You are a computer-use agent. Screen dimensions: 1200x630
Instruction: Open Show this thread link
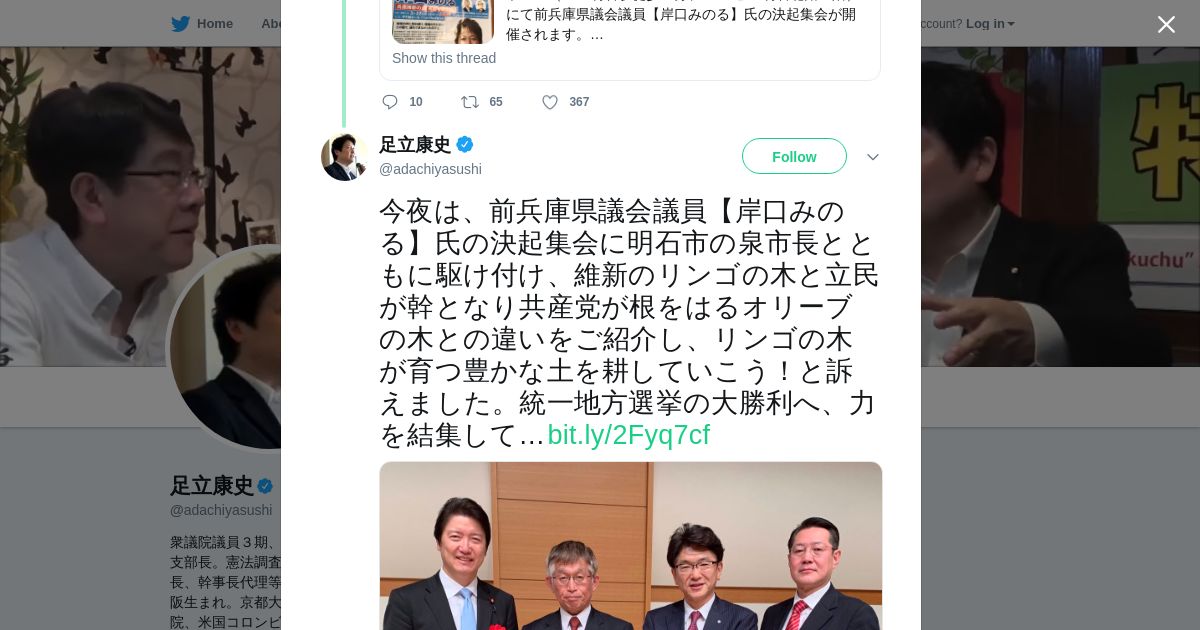tap(444, 58)
